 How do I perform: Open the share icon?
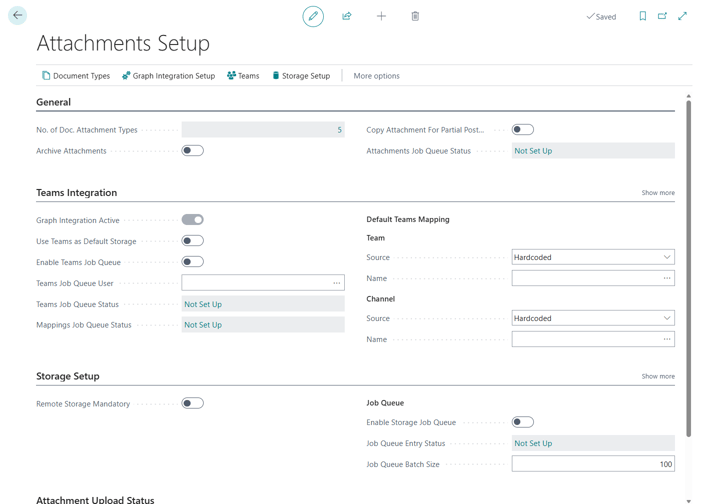click(x=347, y=16)
